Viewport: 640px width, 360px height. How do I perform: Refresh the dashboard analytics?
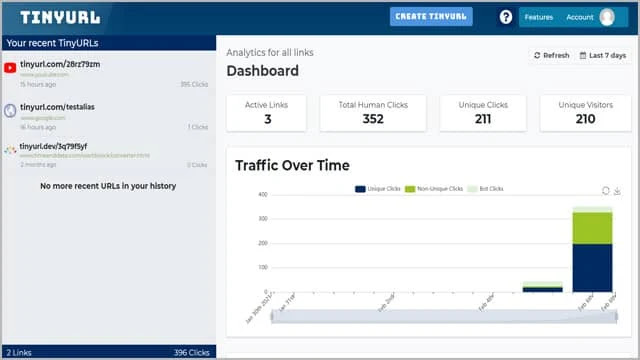pyautogui.click(x=552, y=55)
